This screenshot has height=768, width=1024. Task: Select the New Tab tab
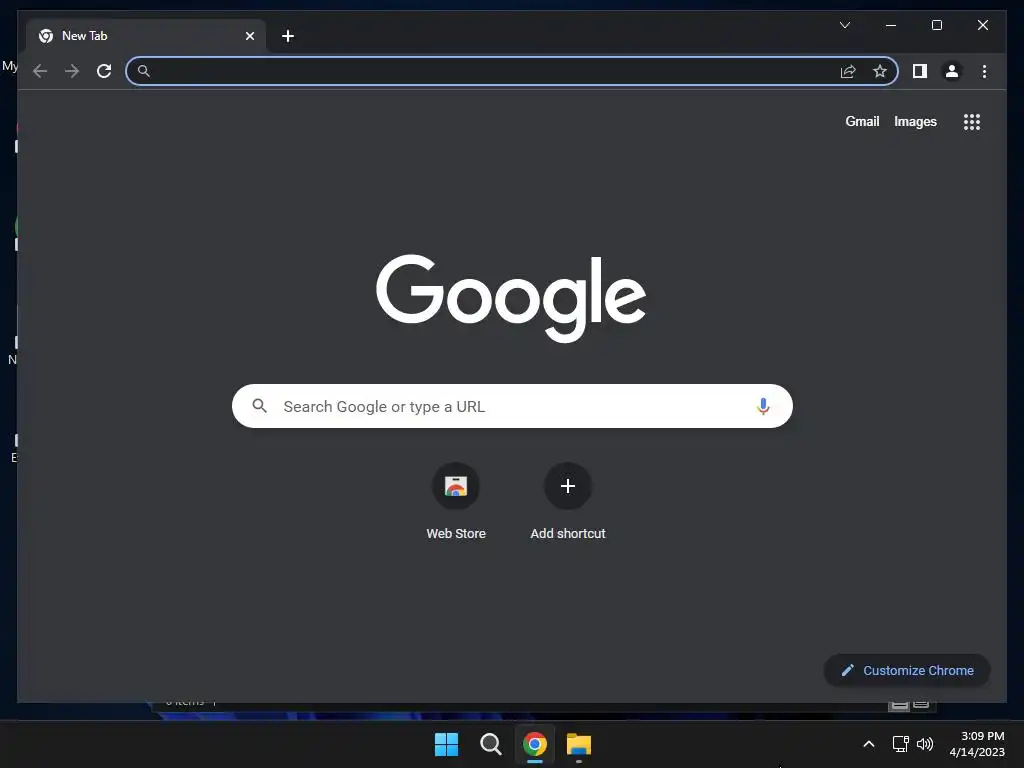(146, 36)
